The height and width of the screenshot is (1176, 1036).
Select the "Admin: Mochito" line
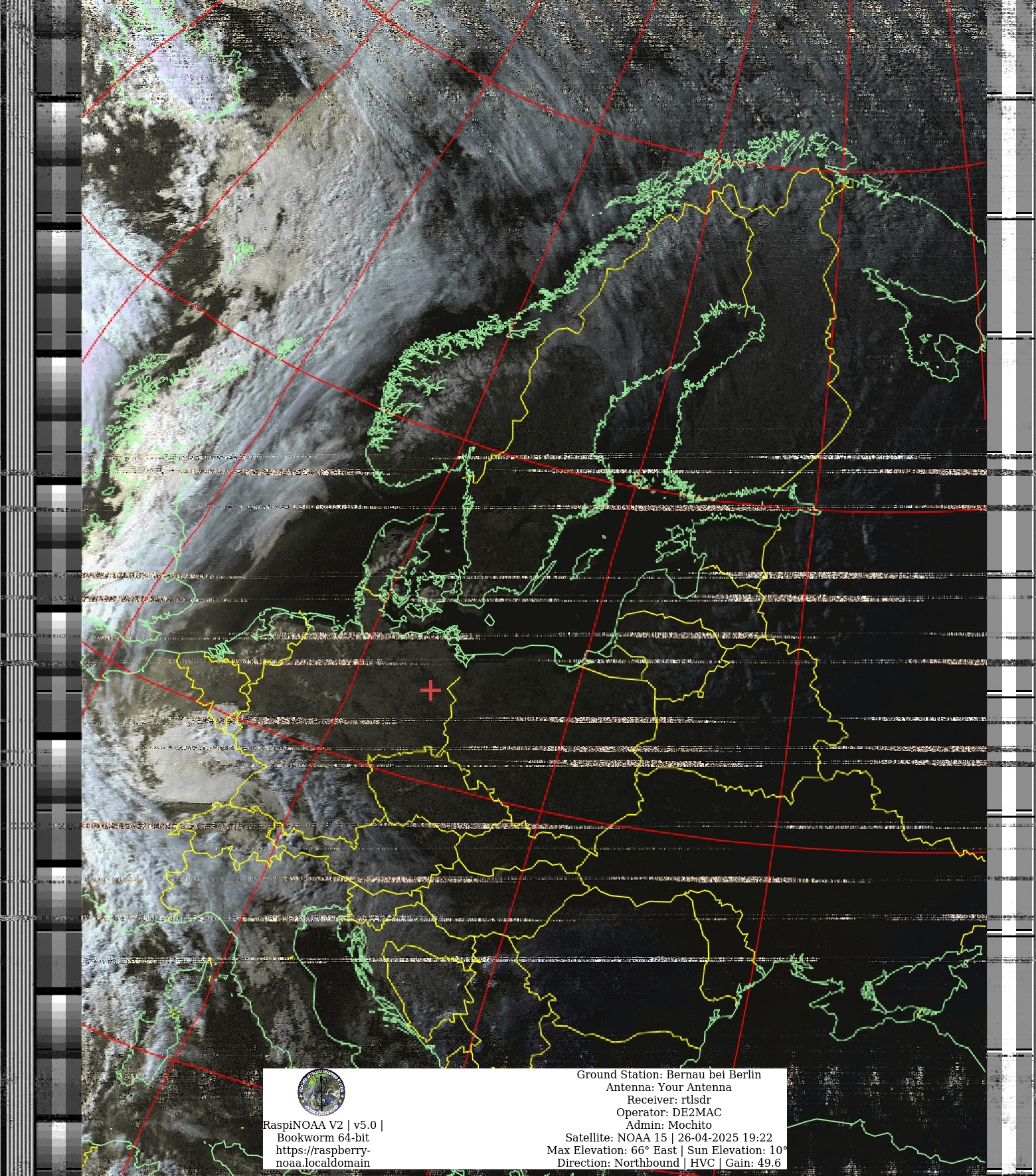click(669, 1125)
